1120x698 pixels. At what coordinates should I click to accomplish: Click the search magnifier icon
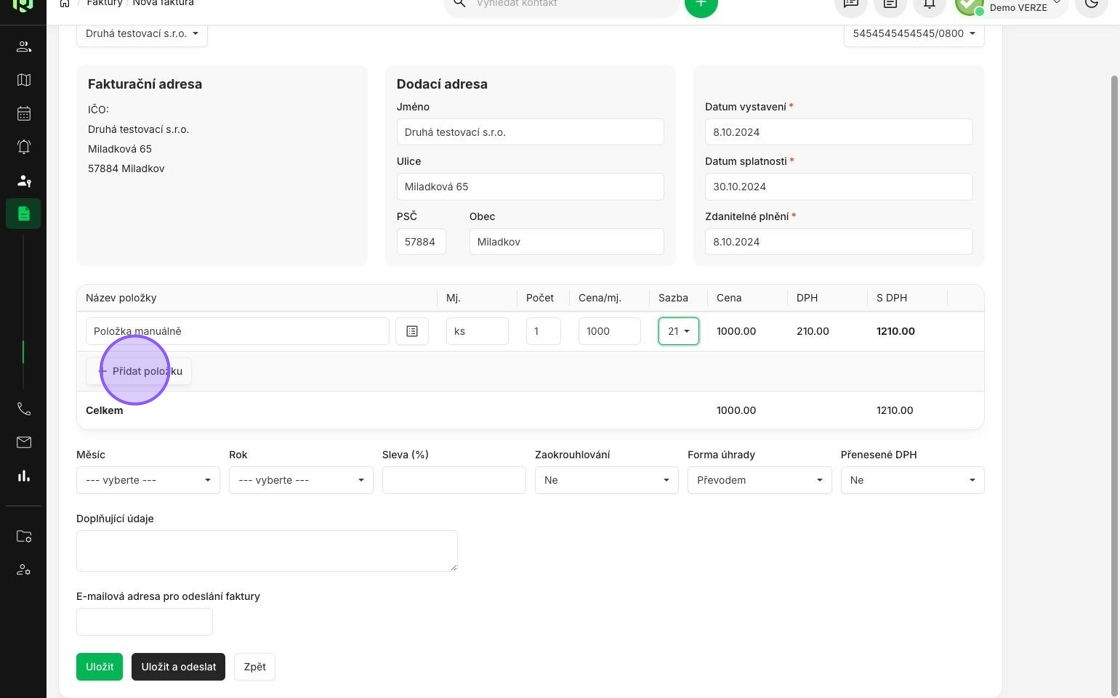click(x=459, y=4)
